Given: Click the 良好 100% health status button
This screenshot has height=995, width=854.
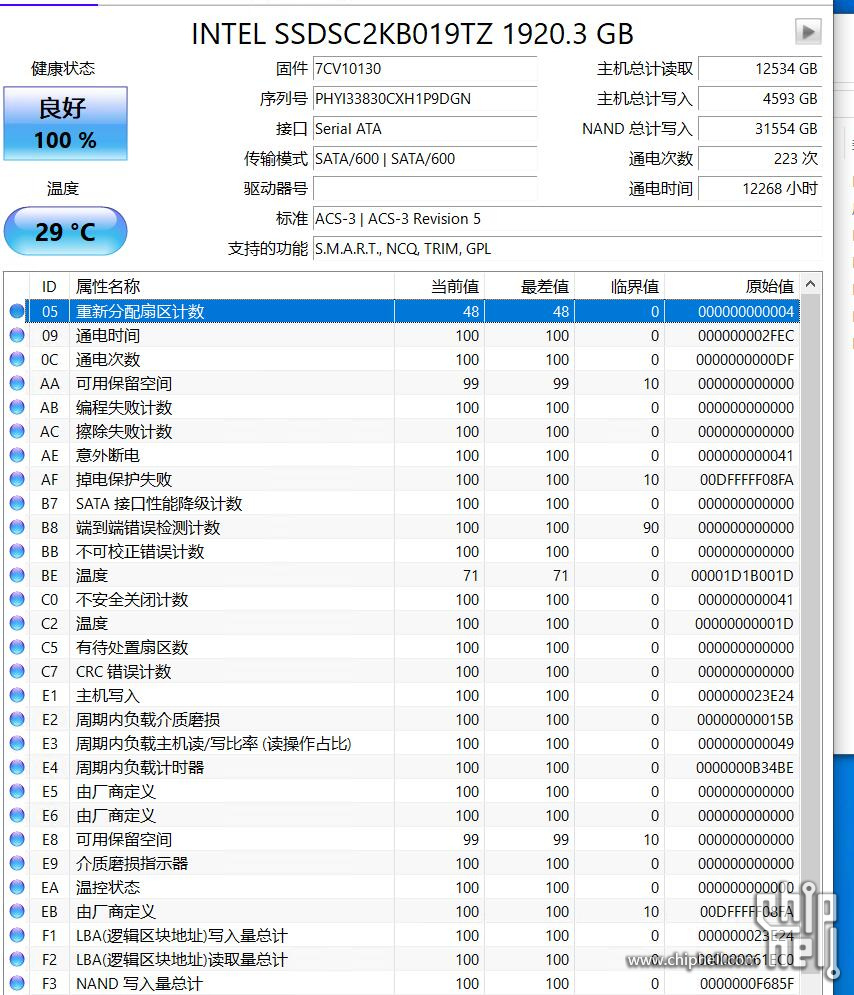Looking at the screenshot, I should (x=65, y=123).
